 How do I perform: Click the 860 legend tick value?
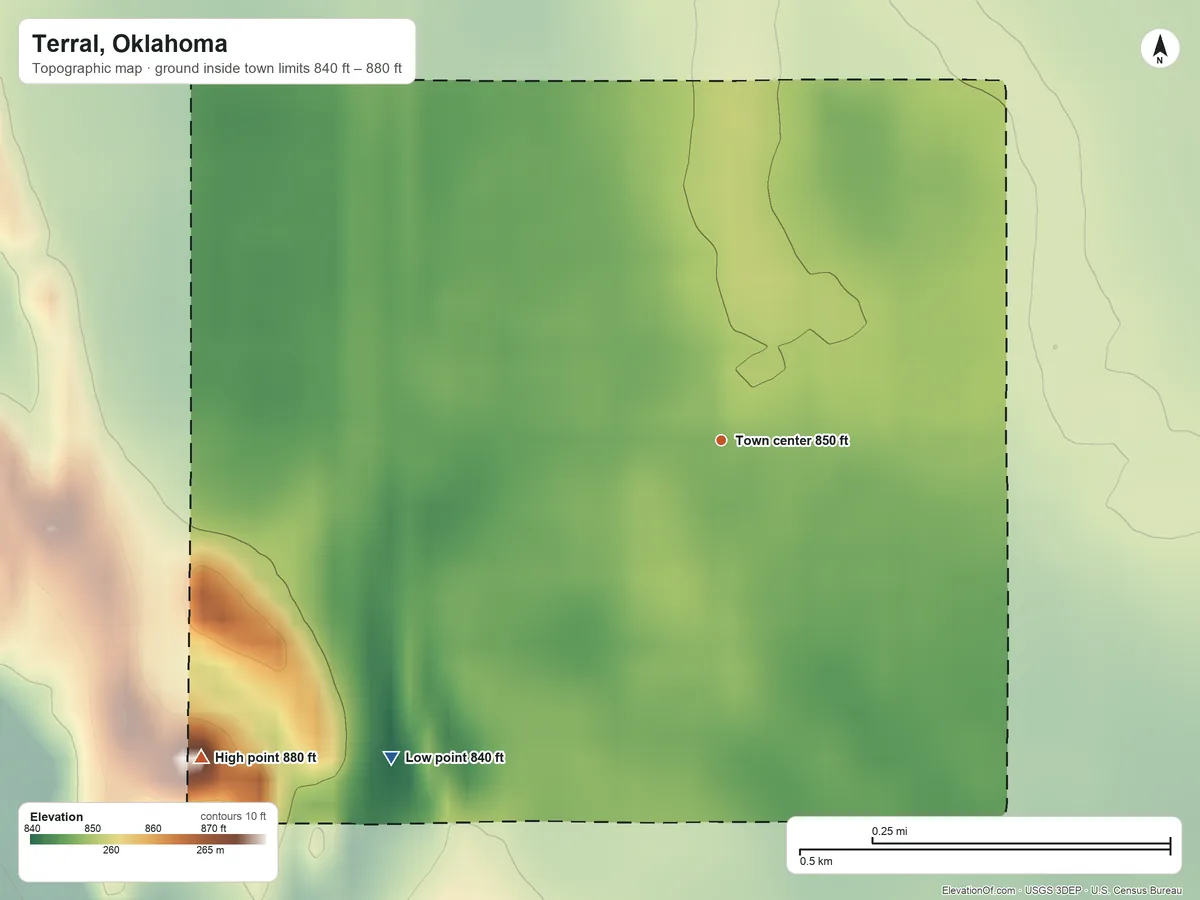tap(153, 828)
